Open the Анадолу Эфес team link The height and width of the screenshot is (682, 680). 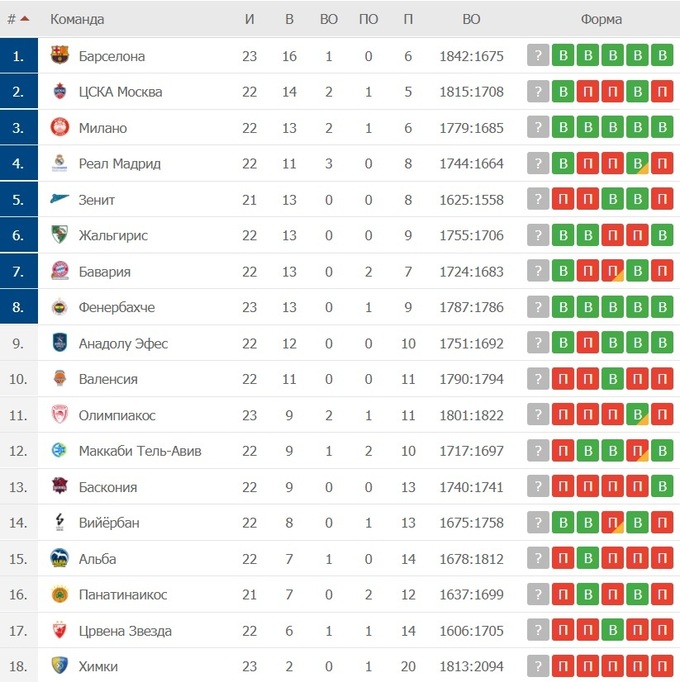123,344
